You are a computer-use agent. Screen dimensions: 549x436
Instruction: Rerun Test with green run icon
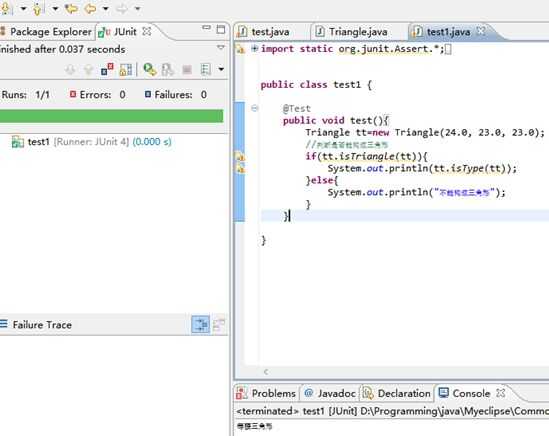pos(150,69)
